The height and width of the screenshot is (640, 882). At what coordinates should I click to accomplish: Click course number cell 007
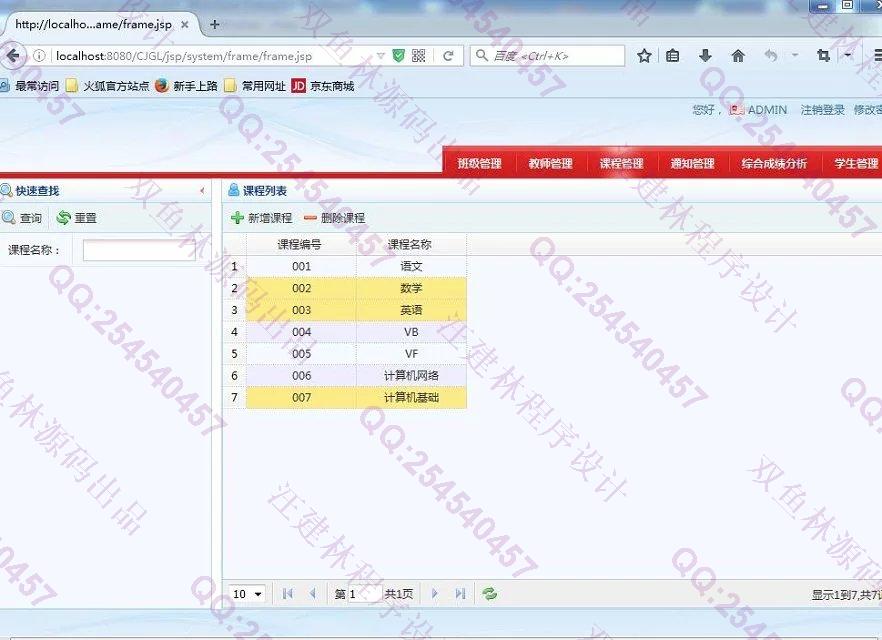[x=302, y=398]
